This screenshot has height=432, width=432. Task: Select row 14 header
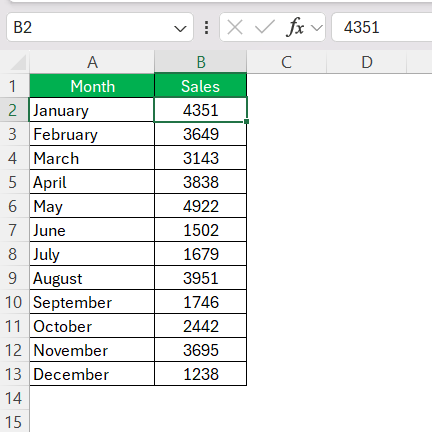14,398
